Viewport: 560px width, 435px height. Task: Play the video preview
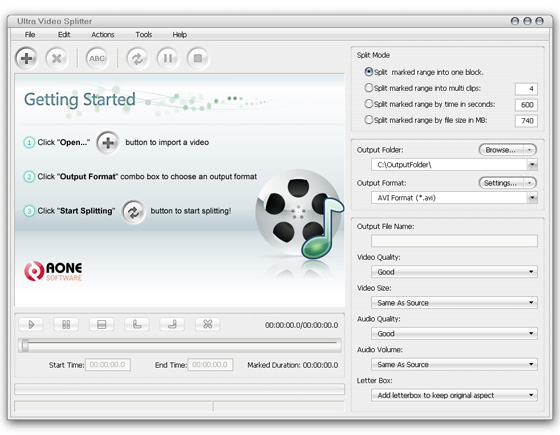31,324
